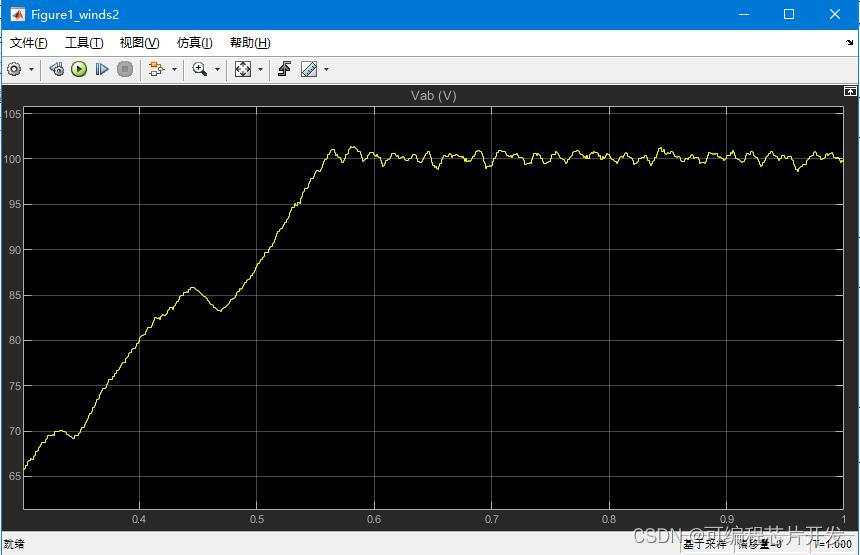This screenshot has width=860, height=555.
Task: Open the 帮助(H) menu
Action: tap(250, 43)
